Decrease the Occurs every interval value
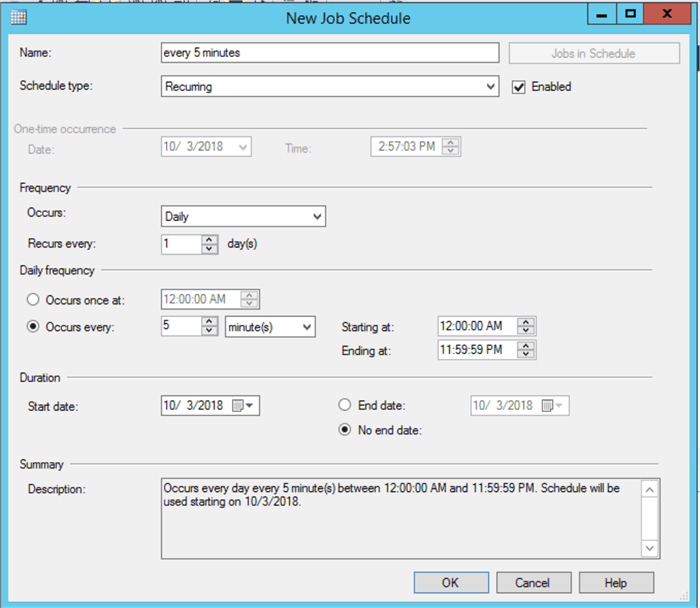 209,332
